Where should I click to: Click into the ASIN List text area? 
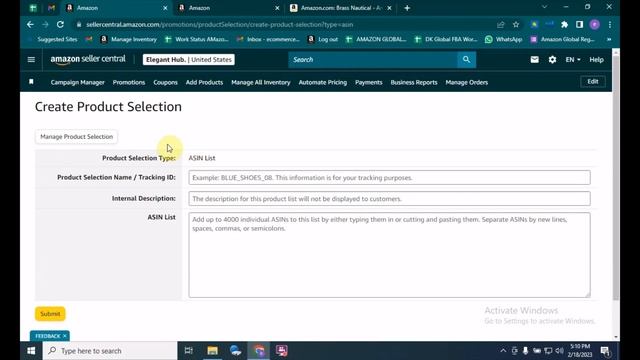389,255
